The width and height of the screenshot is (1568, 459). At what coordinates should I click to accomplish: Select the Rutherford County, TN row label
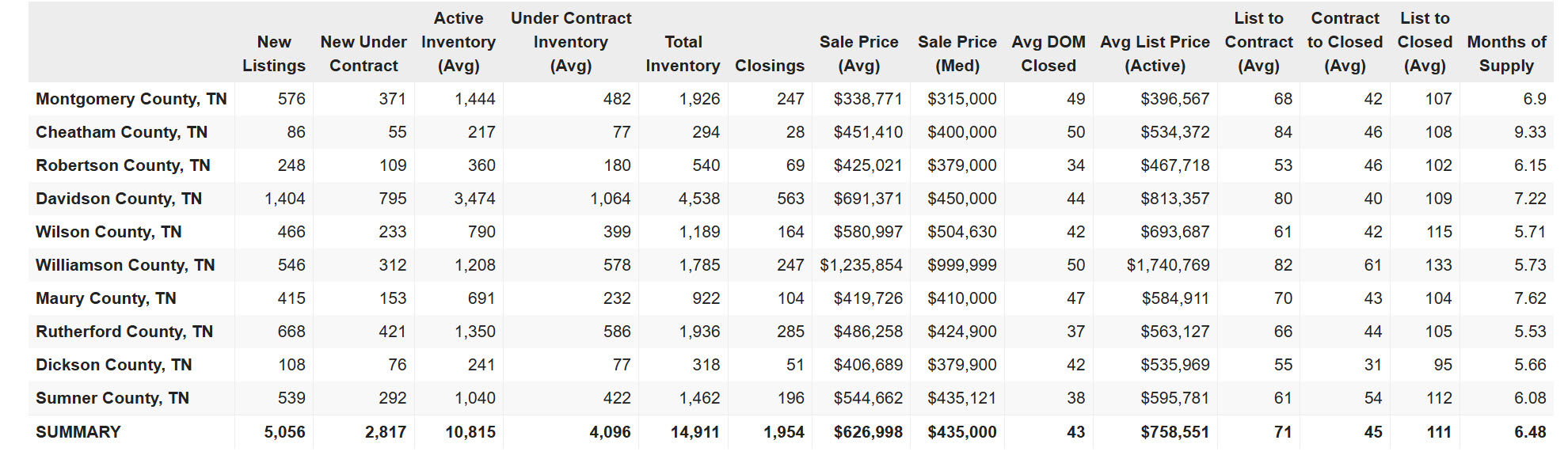pos(124,332)
